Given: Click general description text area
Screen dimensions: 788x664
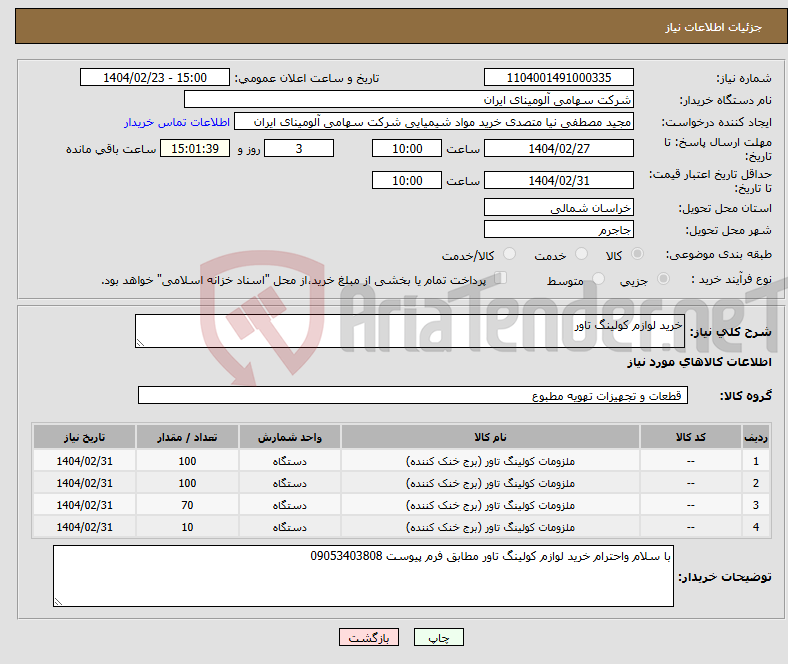Looking at the screenshot, I should click(x=410, y=331).
